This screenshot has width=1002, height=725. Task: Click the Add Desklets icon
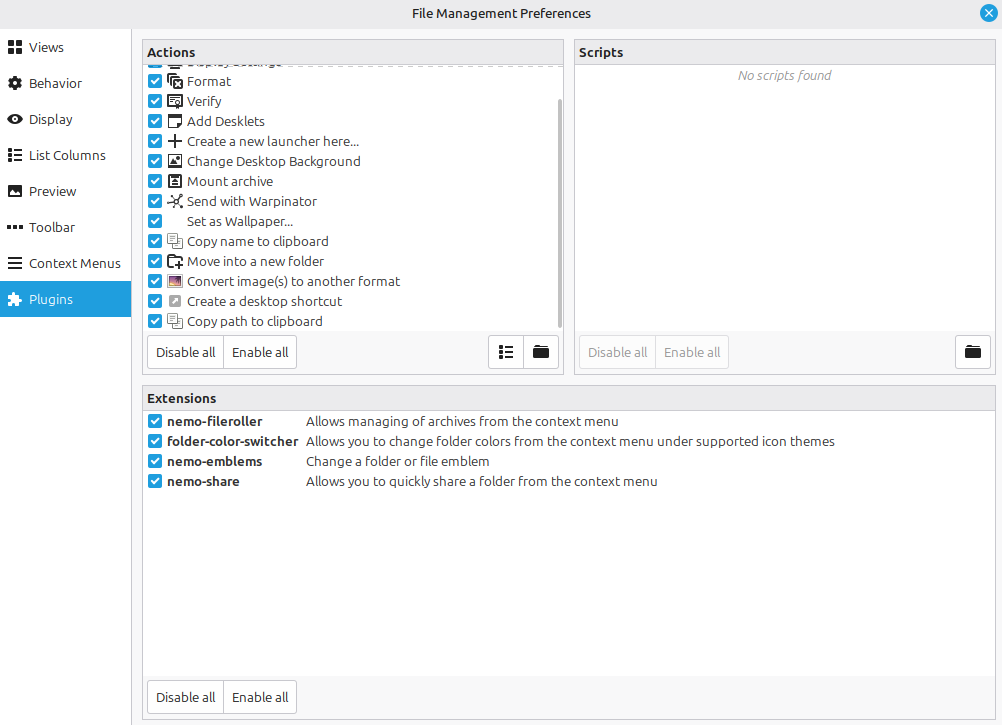point(175,121)
